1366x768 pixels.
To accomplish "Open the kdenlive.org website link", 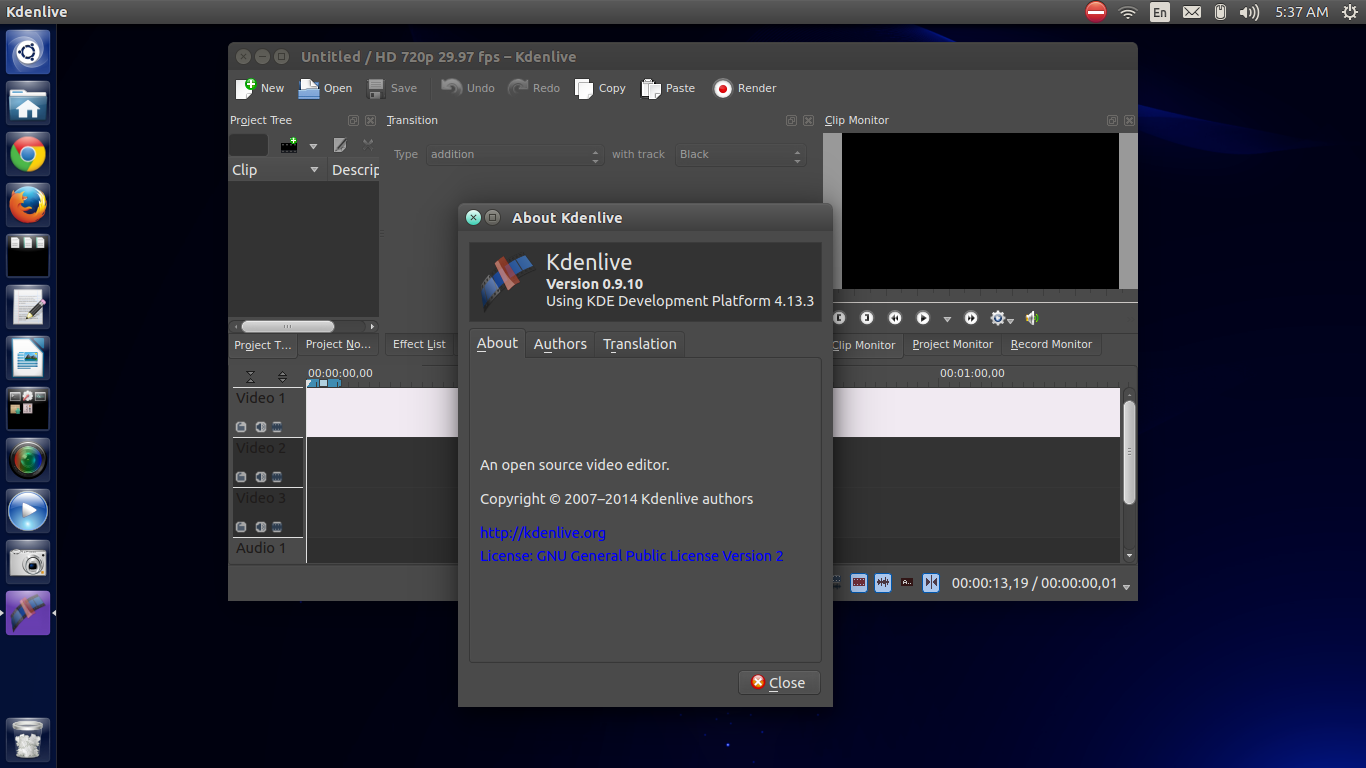I will (x=543, y=533).
